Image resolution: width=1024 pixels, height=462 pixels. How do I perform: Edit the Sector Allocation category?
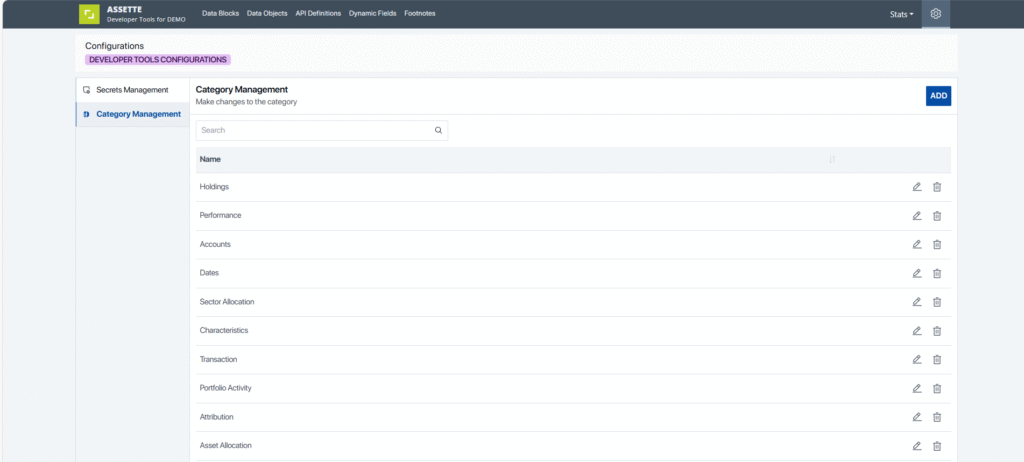(x=917, y=302)
